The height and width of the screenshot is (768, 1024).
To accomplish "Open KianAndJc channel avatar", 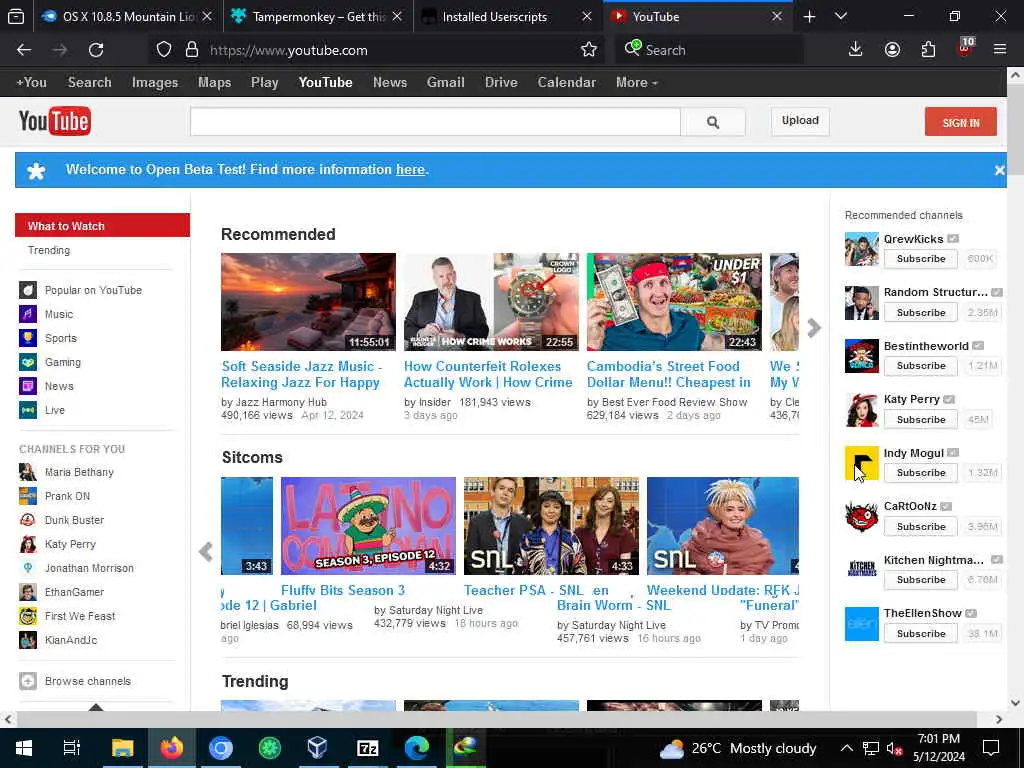I will point(27,640).
